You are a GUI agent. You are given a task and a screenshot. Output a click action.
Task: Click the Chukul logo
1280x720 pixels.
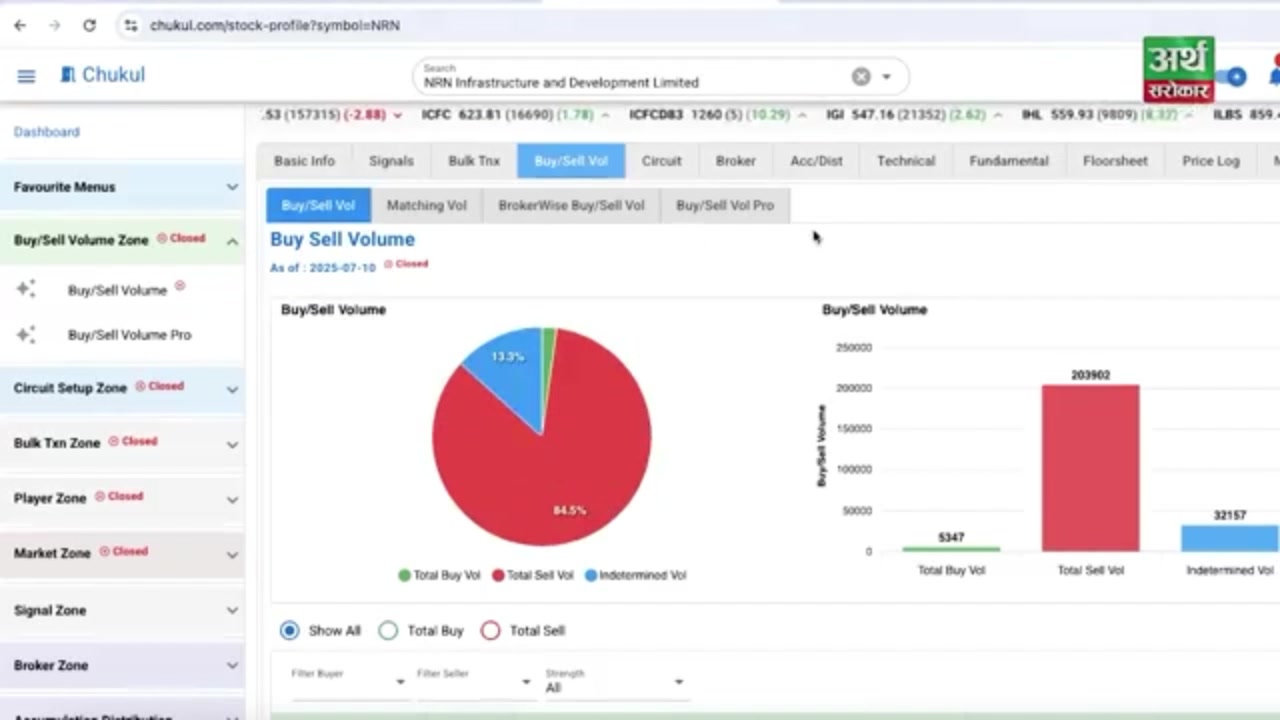click(103, 75)
